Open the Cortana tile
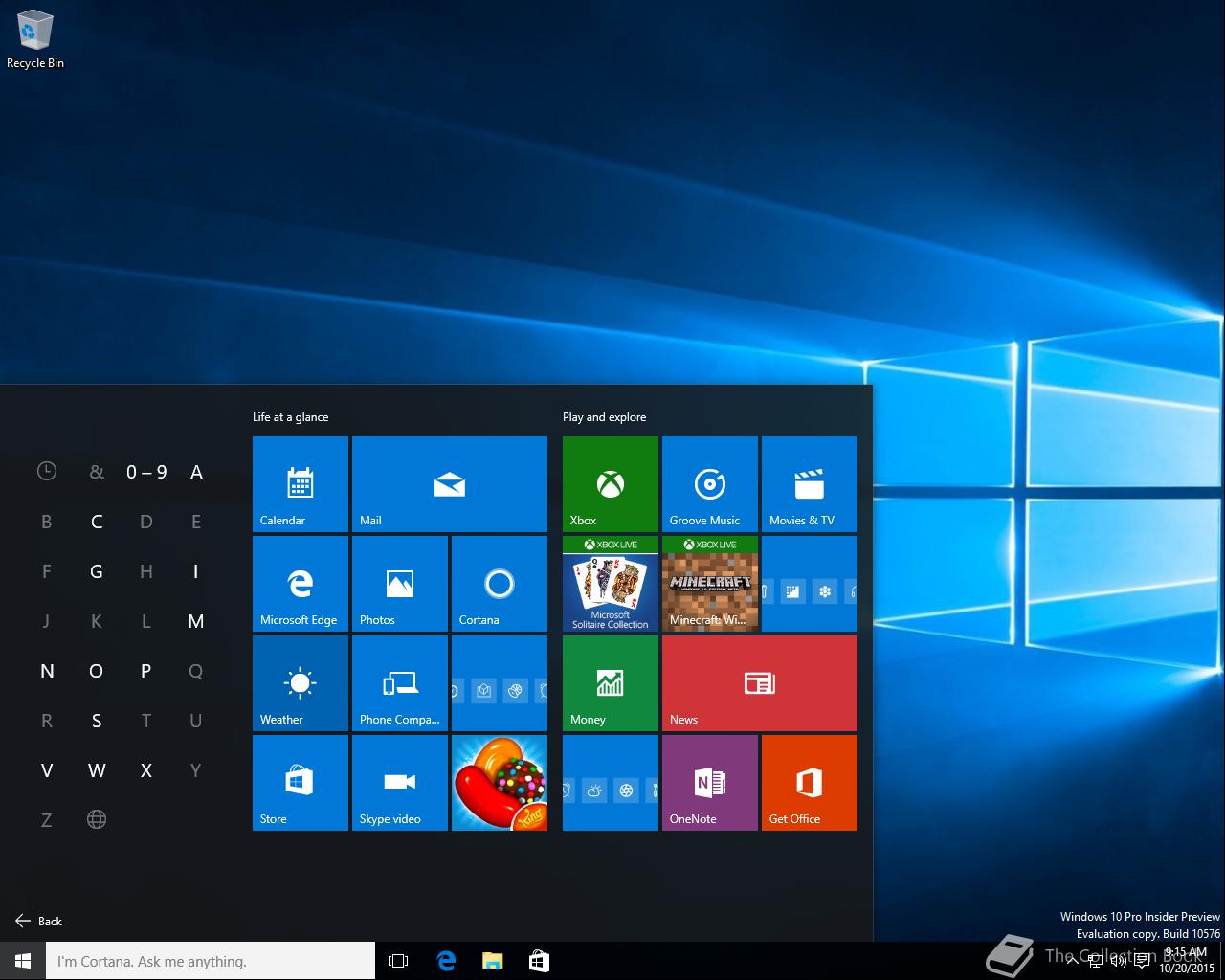This screenshot has height=980, width=1225. (x=500, y=584)
